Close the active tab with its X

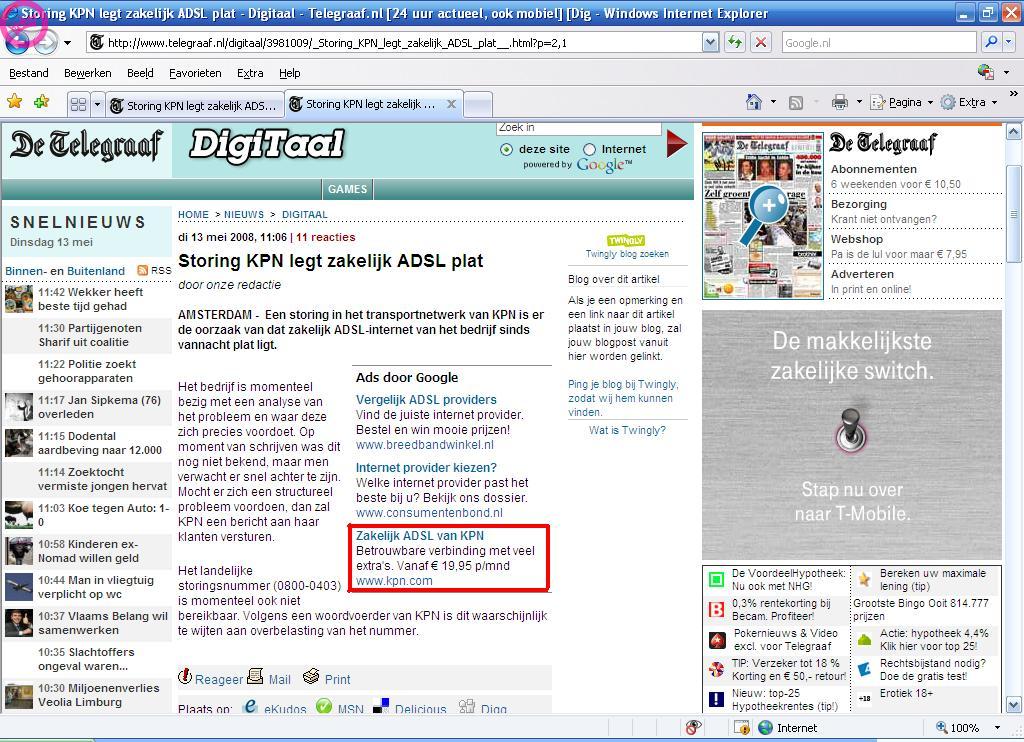pyautogui.click(x=451, y=104)
